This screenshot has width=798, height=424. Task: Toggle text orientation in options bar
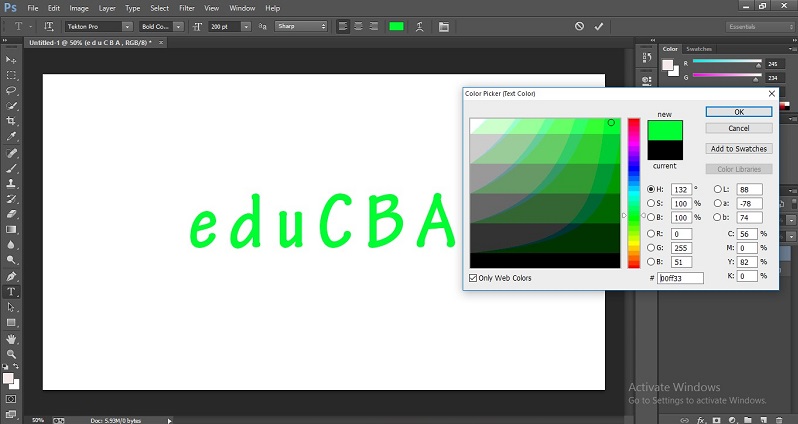[49, 26]
